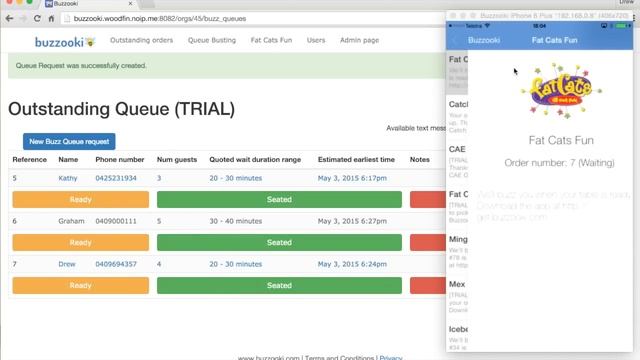The image size is (640, 360).
Task: Mark Drew's order as Ready
Action: 80,285
